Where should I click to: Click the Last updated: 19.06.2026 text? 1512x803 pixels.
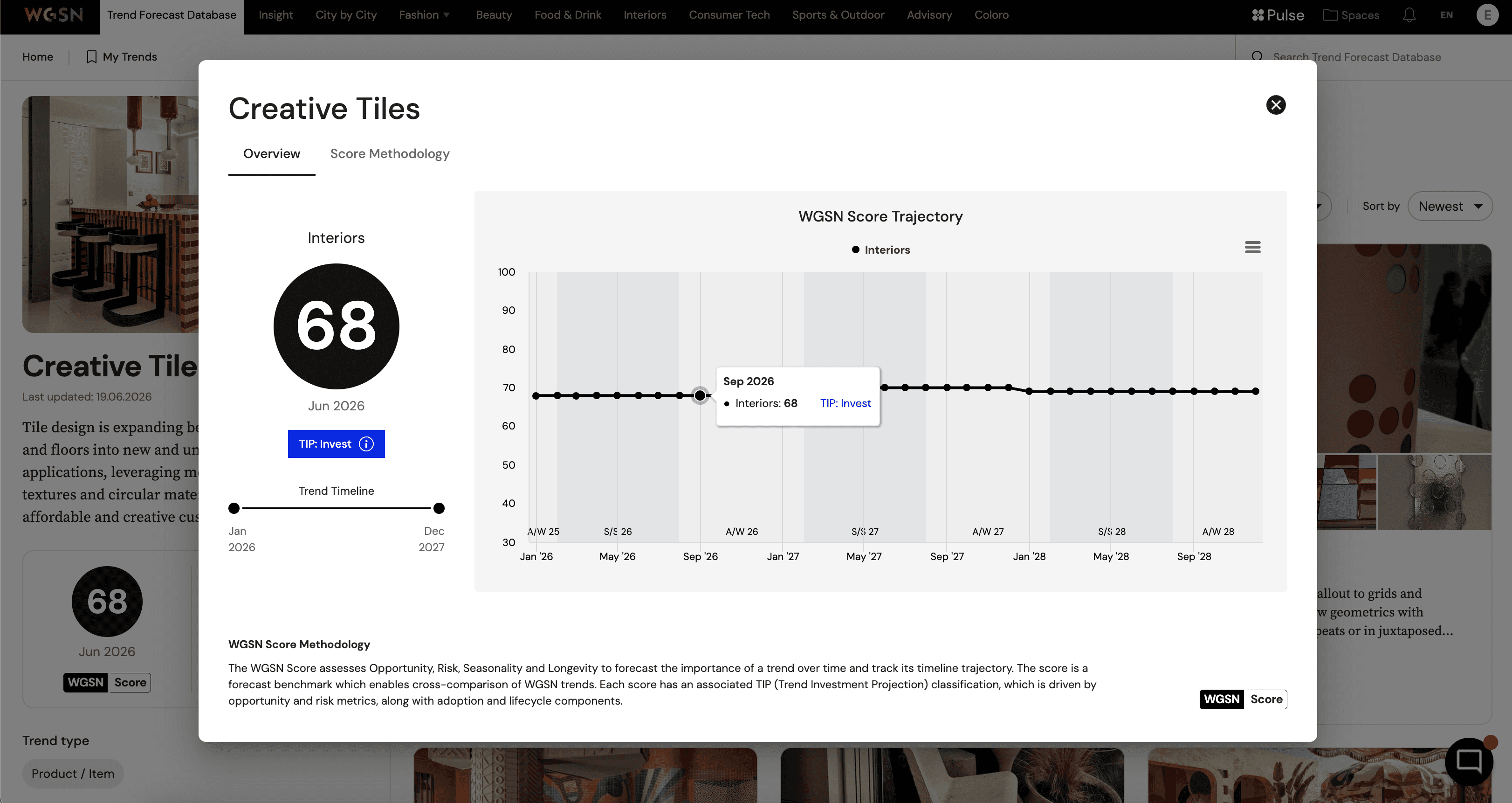click(x=87, y=396)
